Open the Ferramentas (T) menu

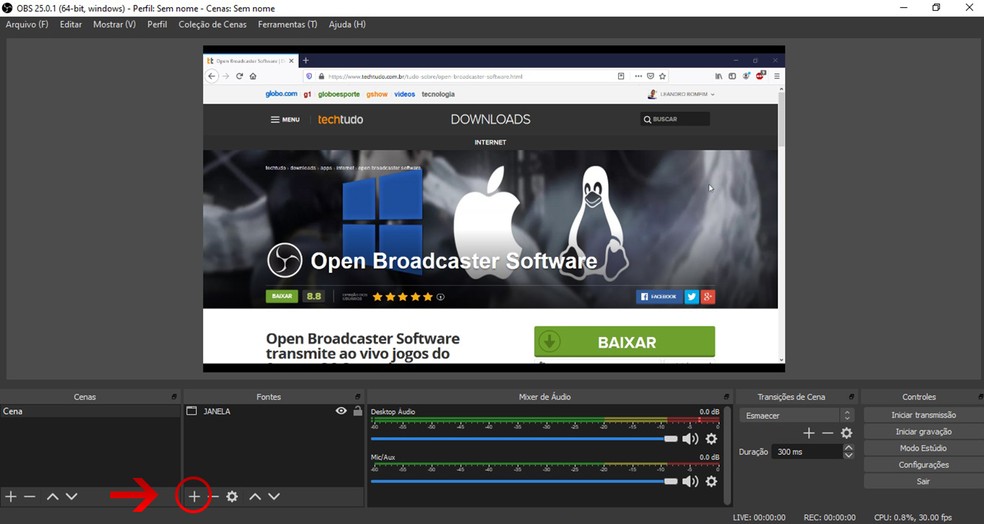coord(287,24)
